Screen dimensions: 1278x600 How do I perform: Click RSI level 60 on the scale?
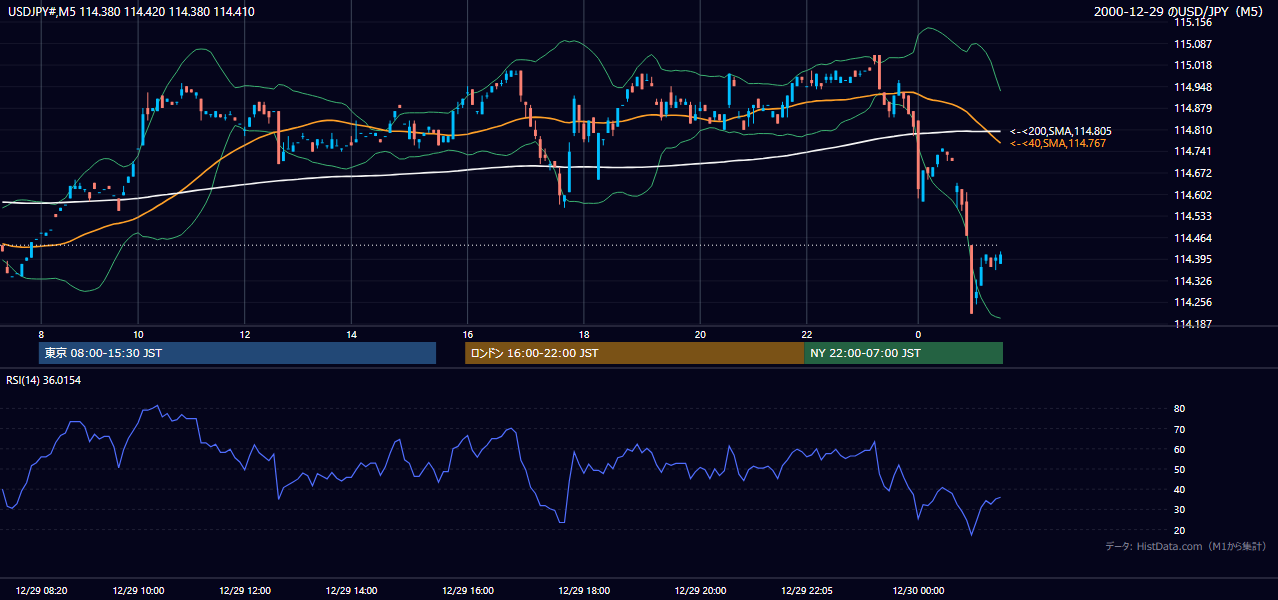click(x=1179, y=449)
